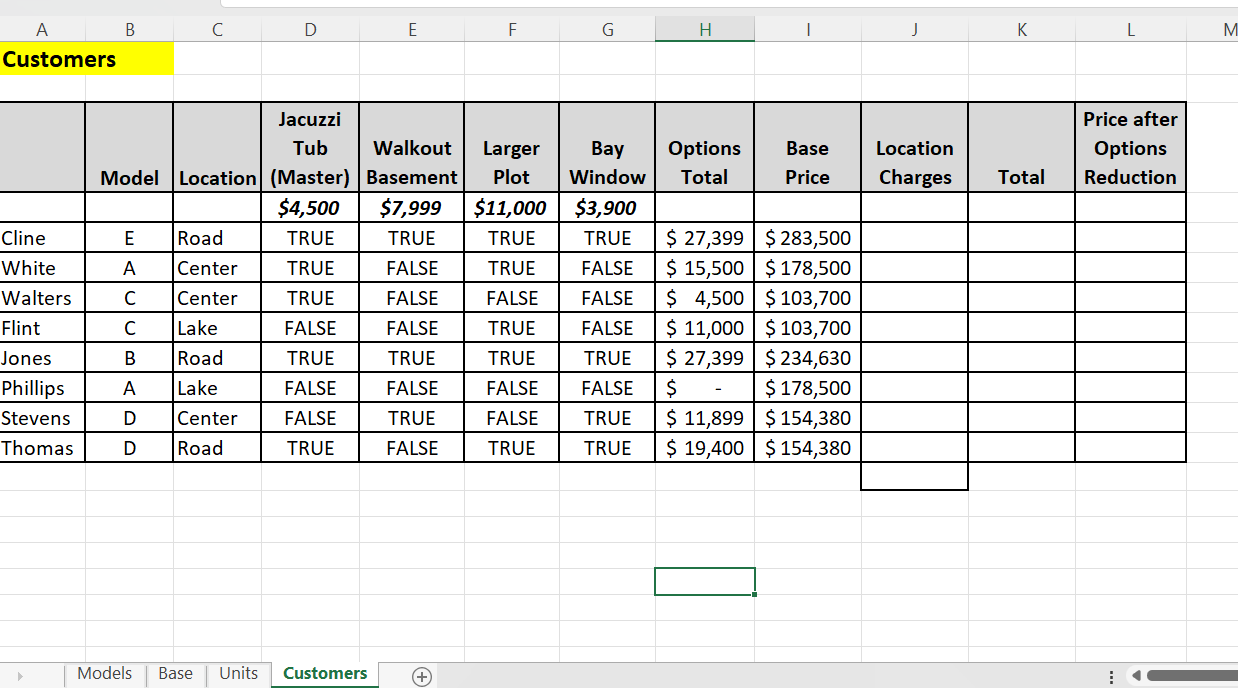Click the column H header

[704, 29]
